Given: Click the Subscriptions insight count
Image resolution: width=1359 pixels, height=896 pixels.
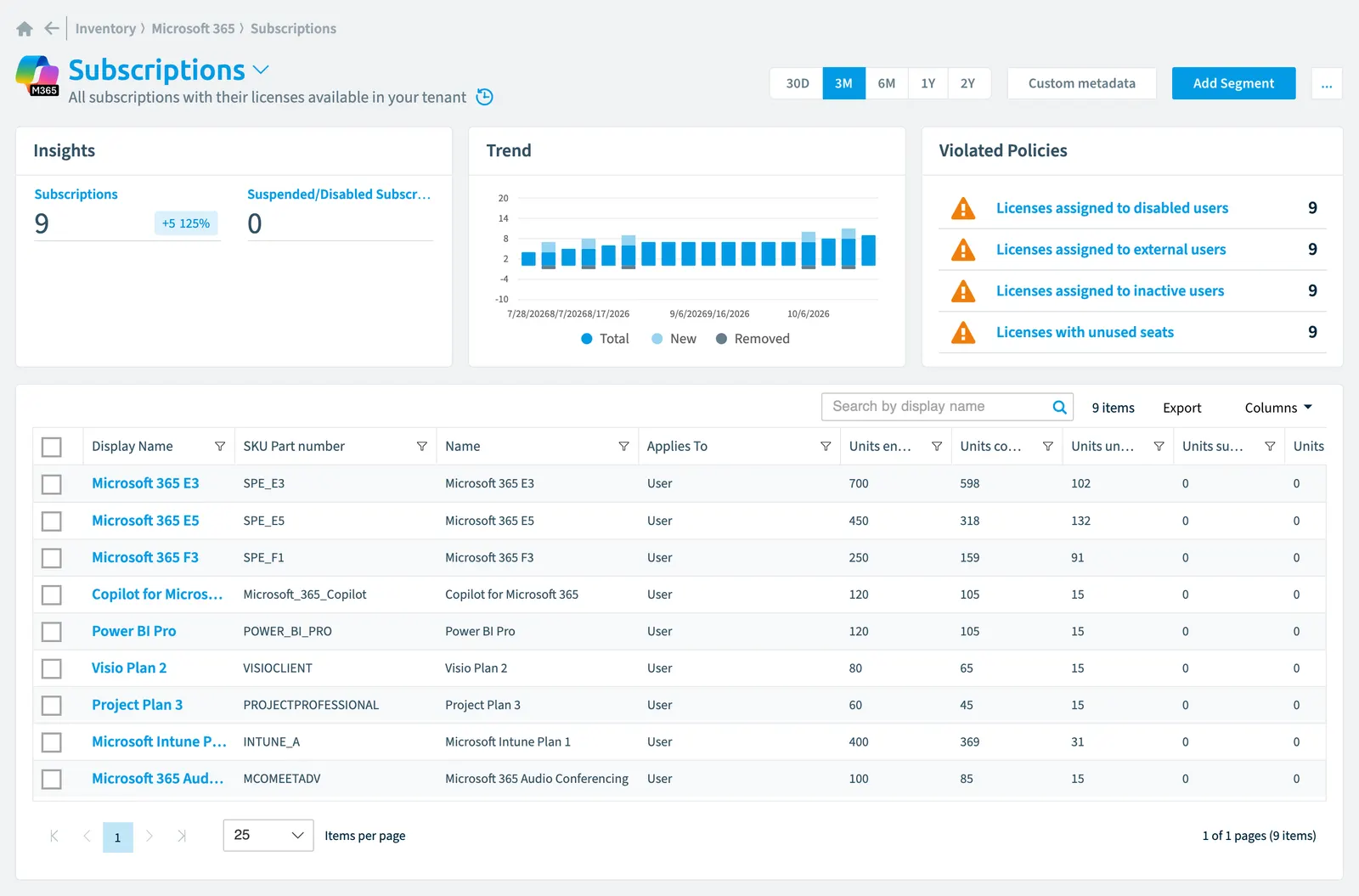Looking at the screenshot, I should (x=42, y=224).
